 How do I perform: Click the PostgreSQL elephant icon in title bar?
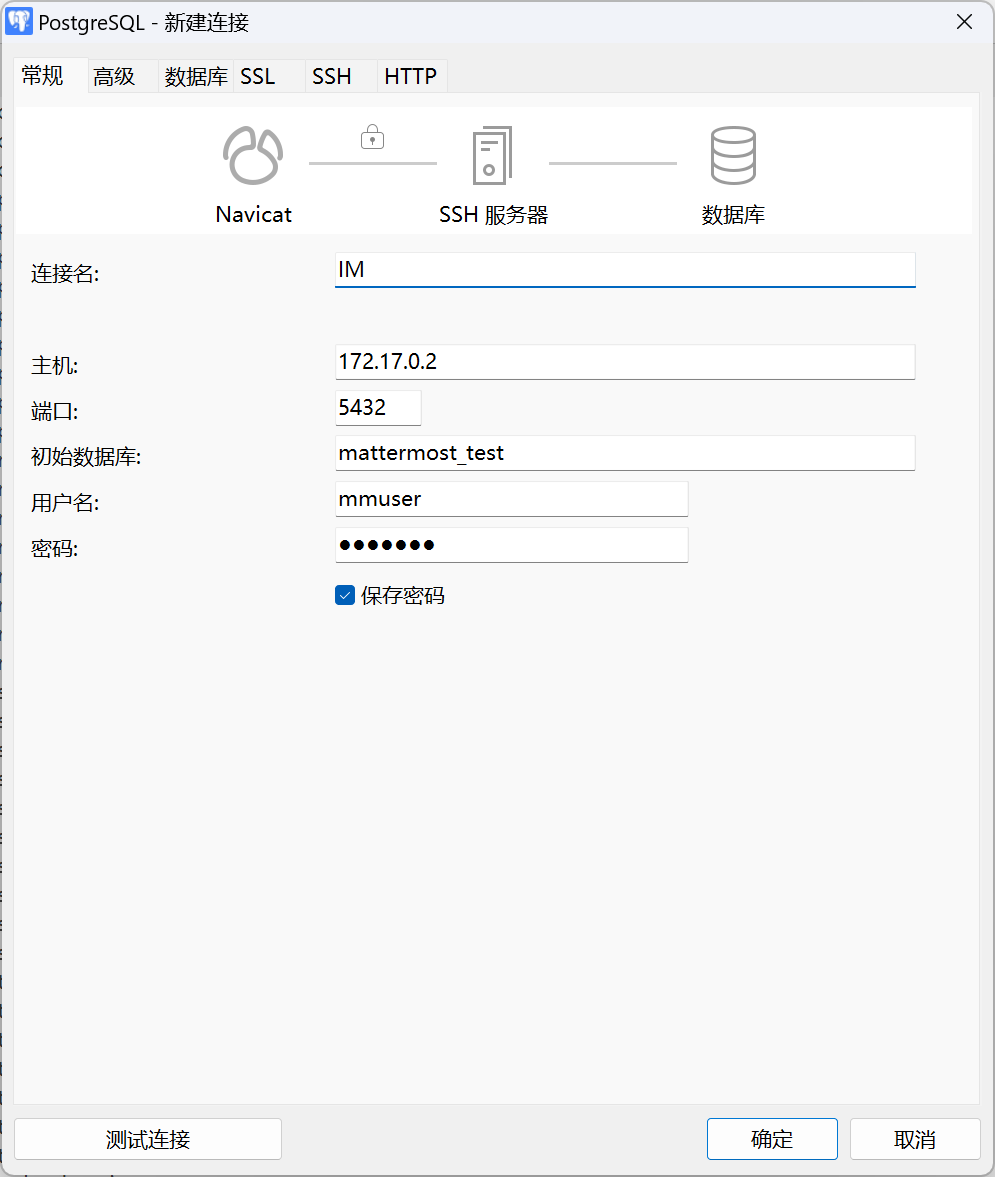point(19,22)
